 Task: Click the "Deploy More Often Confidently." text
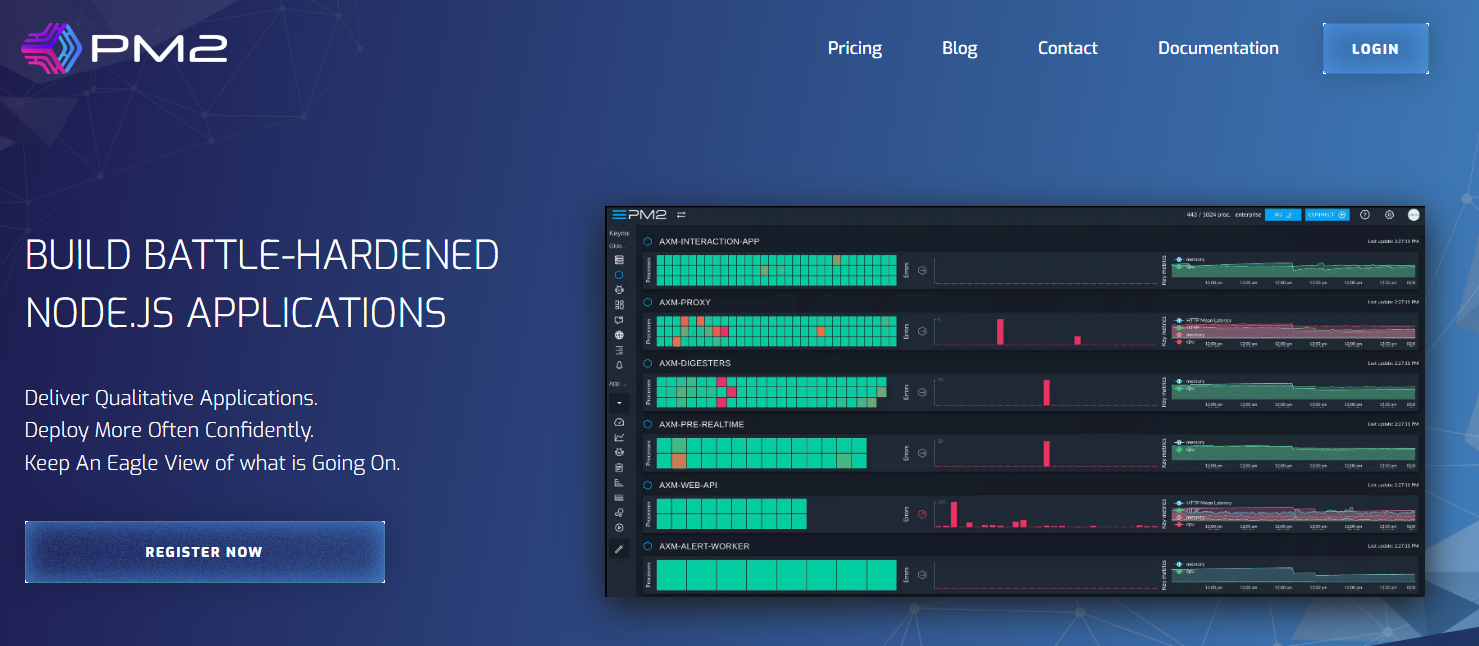pos(169,430)
